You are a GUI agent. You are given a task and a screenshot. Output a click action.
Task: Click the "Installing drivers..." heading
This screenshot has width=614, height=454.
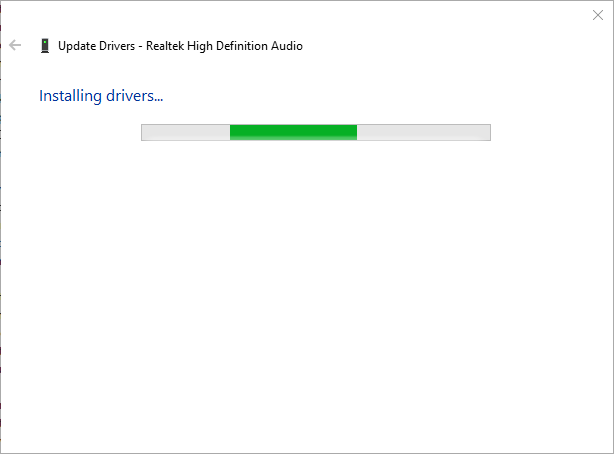click(x=101, y=96)
